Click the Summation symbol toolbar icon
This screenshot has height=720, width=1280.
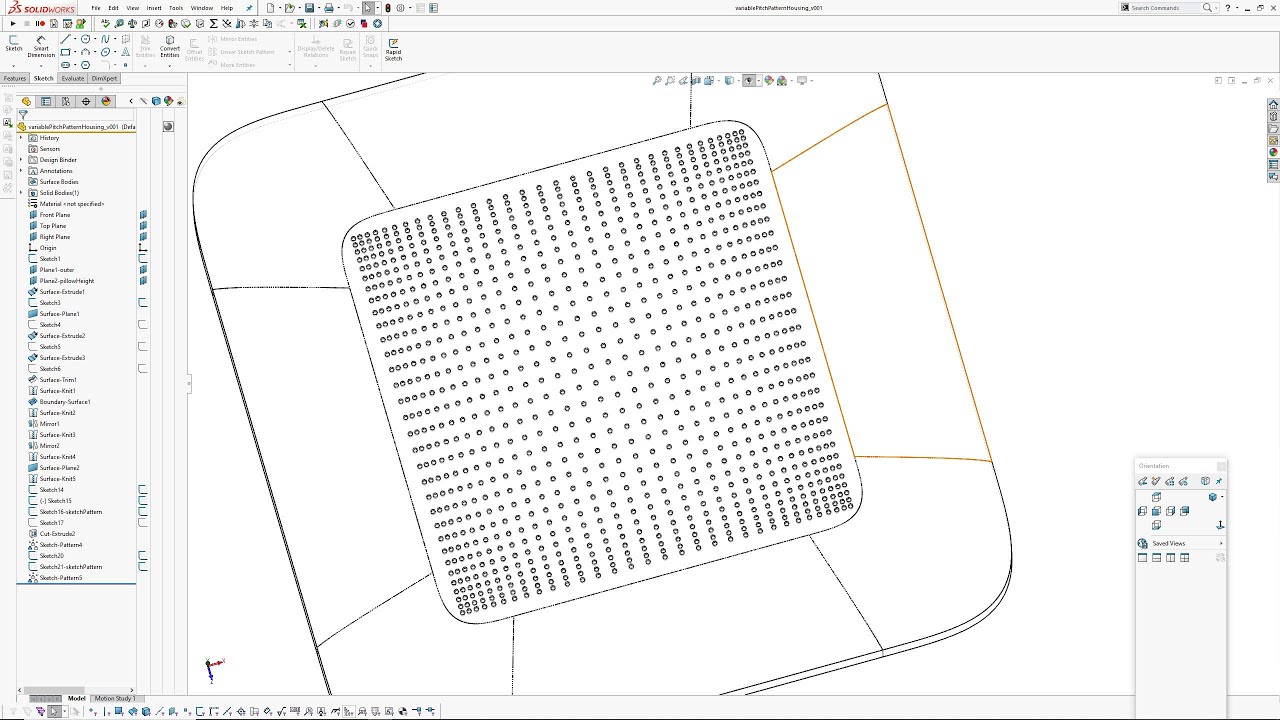coord(213,23)
